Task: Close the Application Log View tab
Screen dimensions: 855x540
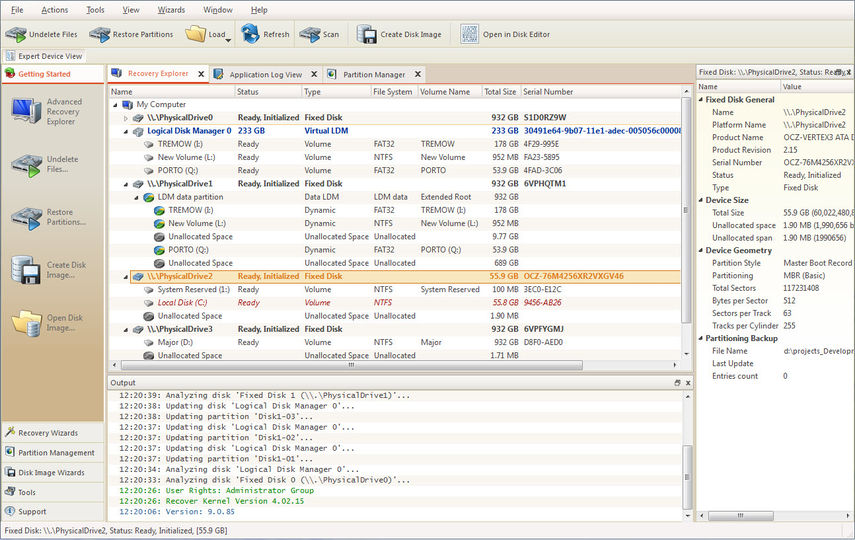Action: point(314,74)
